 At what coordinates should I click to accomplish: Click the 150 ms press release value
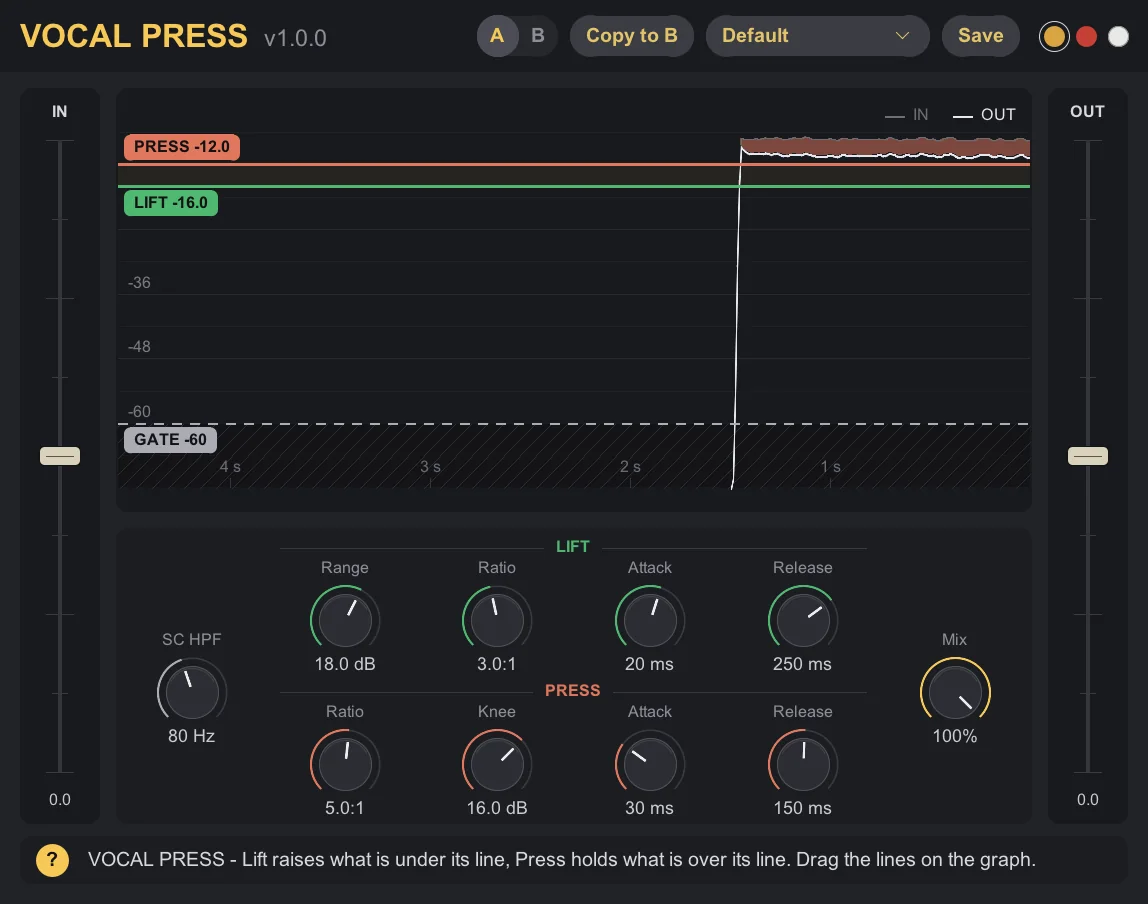pyautogui.click(x=802, y=808)
